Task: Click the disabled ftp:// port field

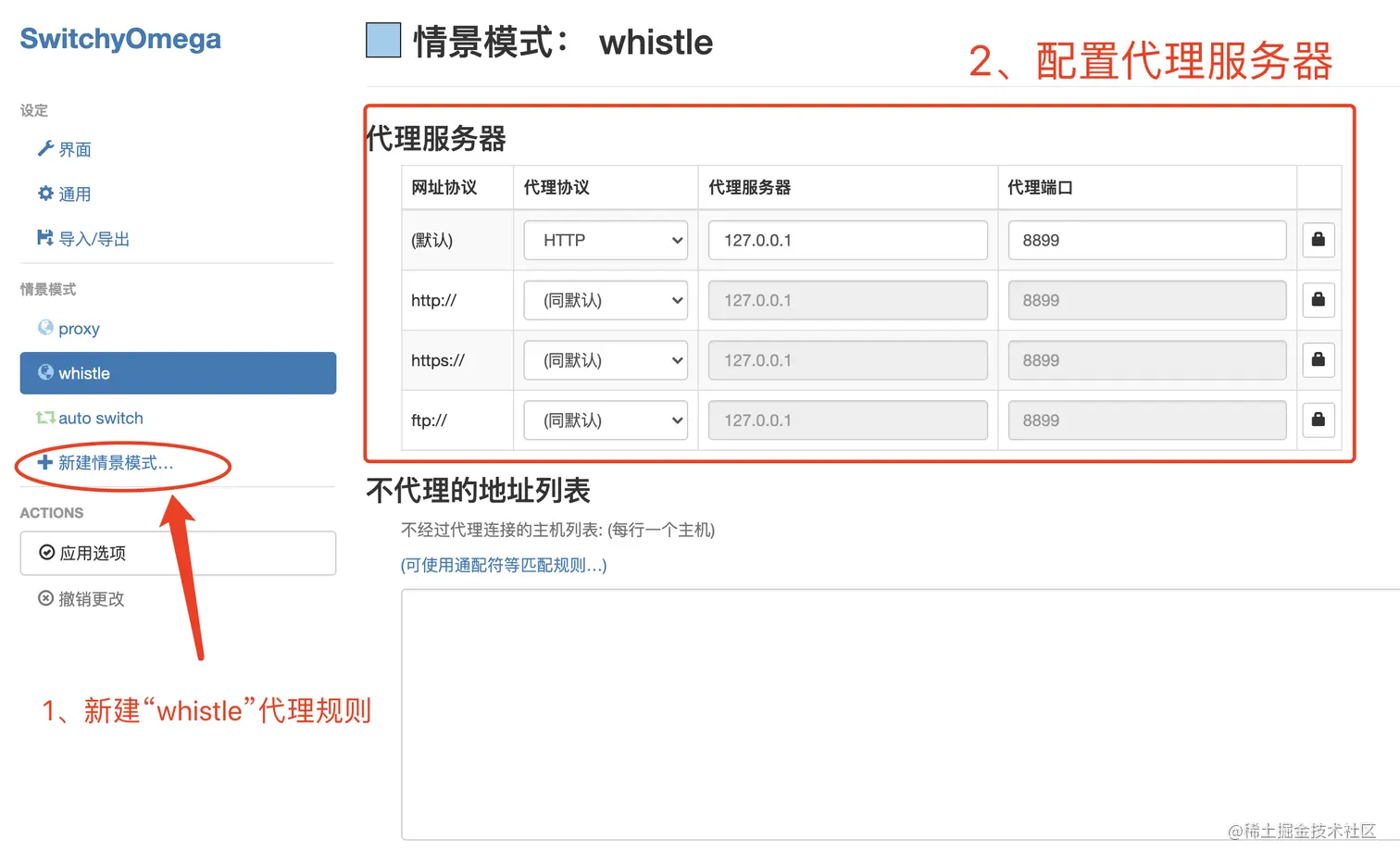Action: (1147, 420)
